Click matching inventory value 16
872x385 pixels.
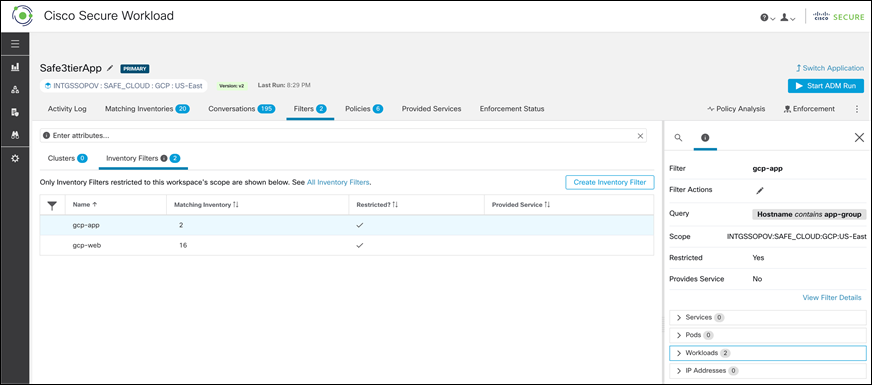(183, 245)
